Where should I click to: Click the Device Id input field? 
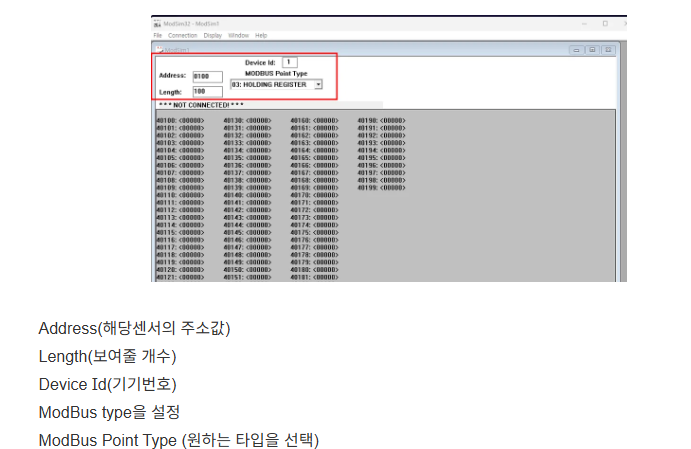290,62
